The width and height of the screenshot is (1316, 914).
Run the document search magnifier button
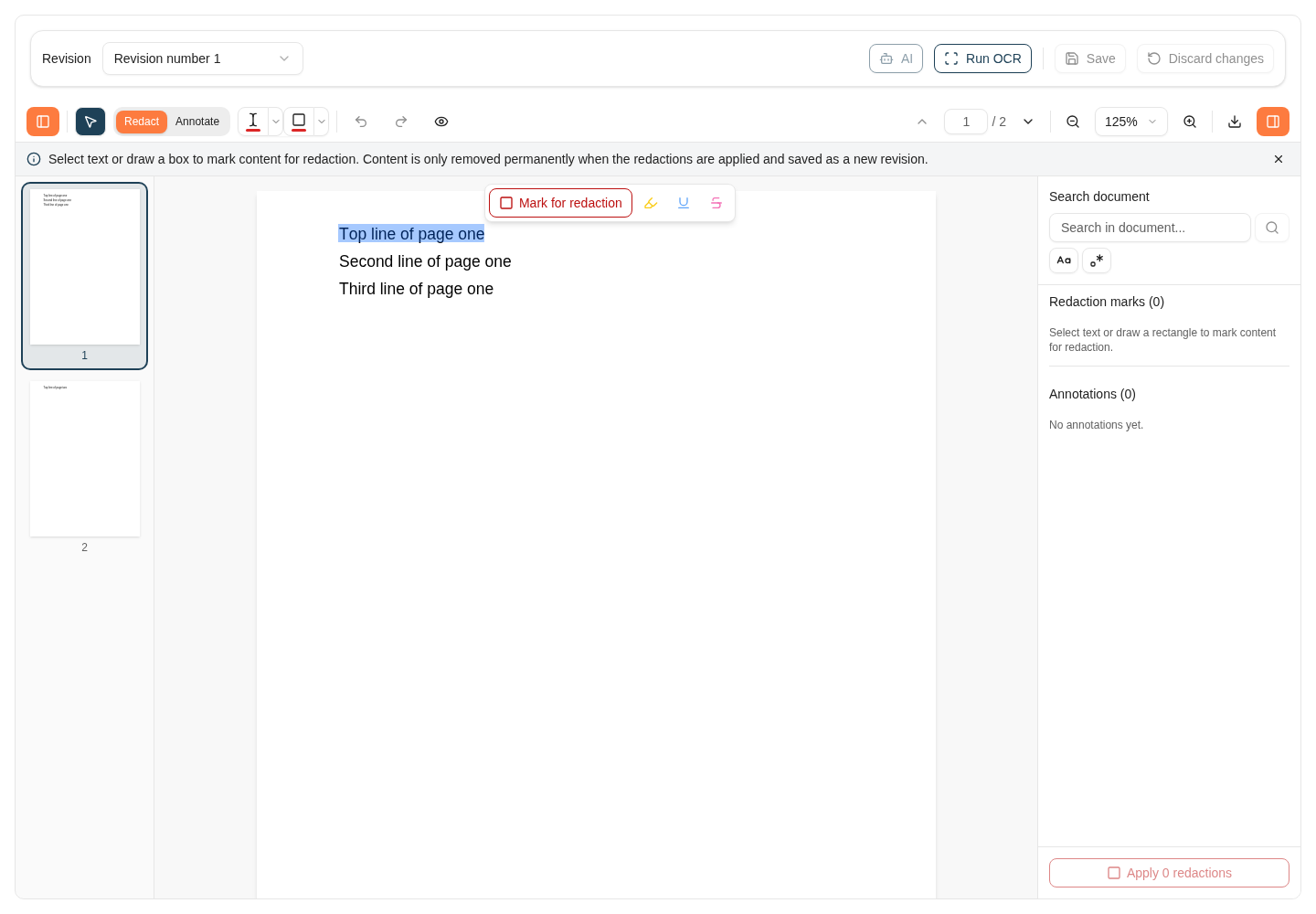click(x=1272, y=228)
